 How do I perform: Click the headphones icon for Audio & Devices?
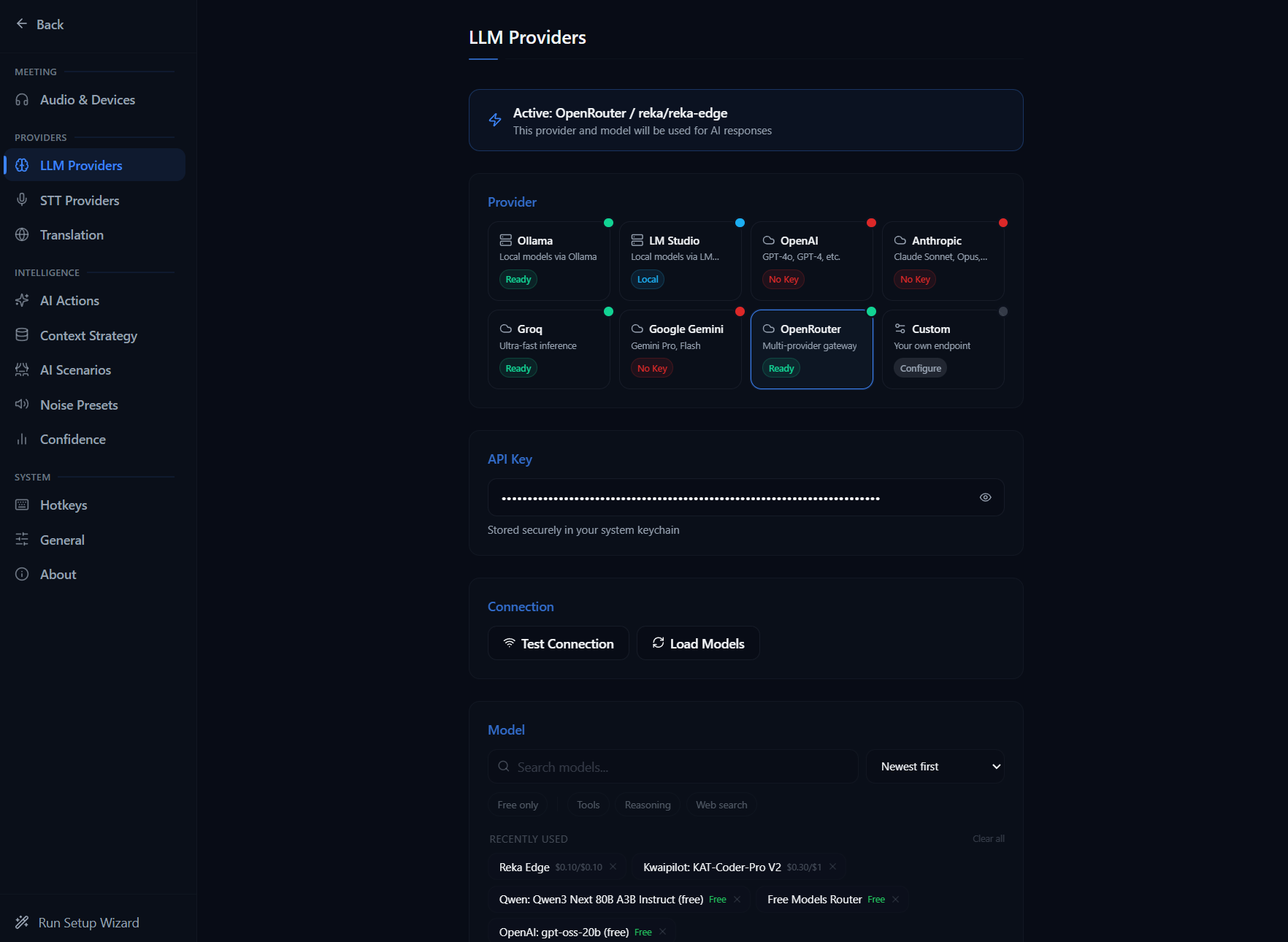(22, 100)
